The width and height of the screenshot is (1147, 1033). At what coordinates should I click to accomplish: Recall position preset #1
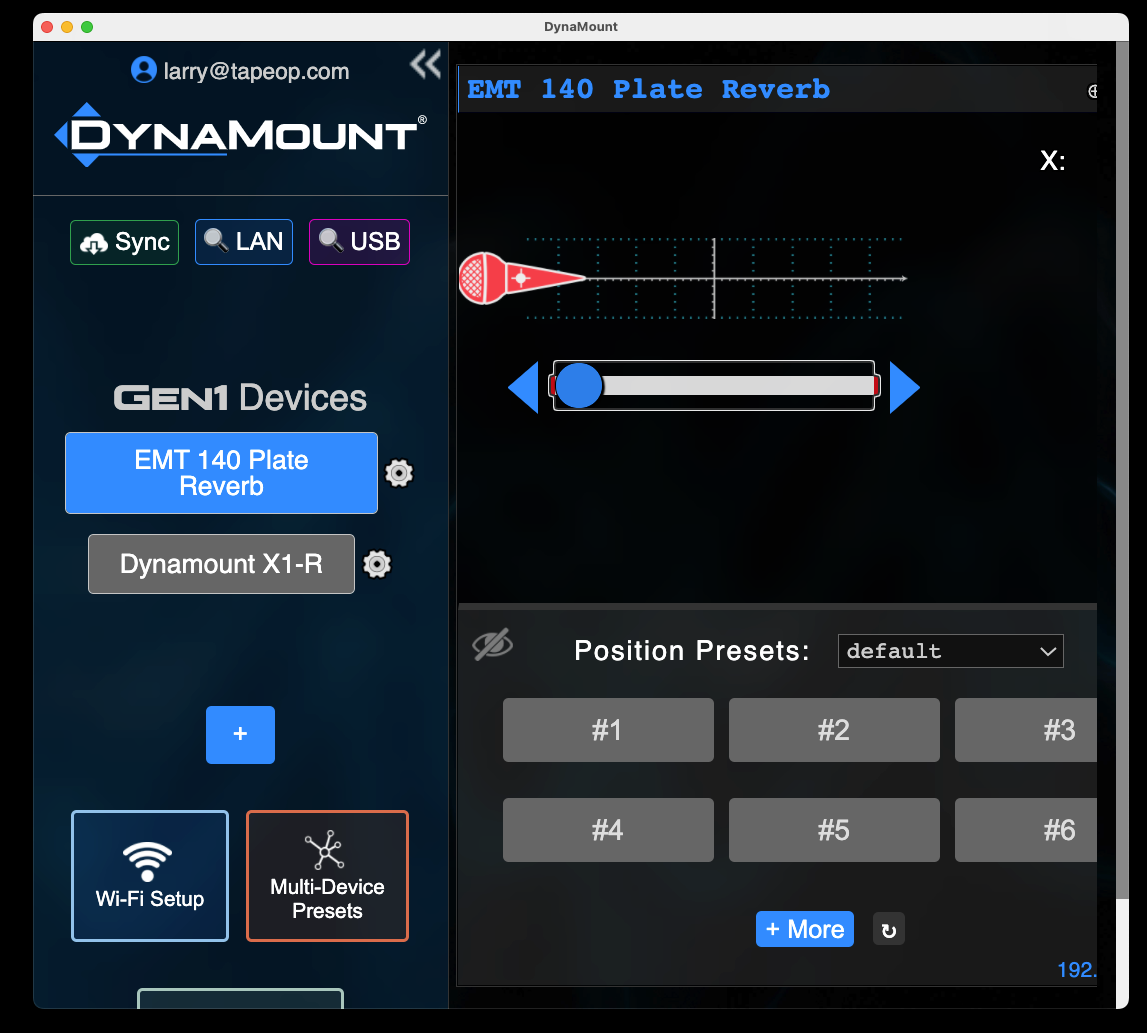(x=608, y=730)
